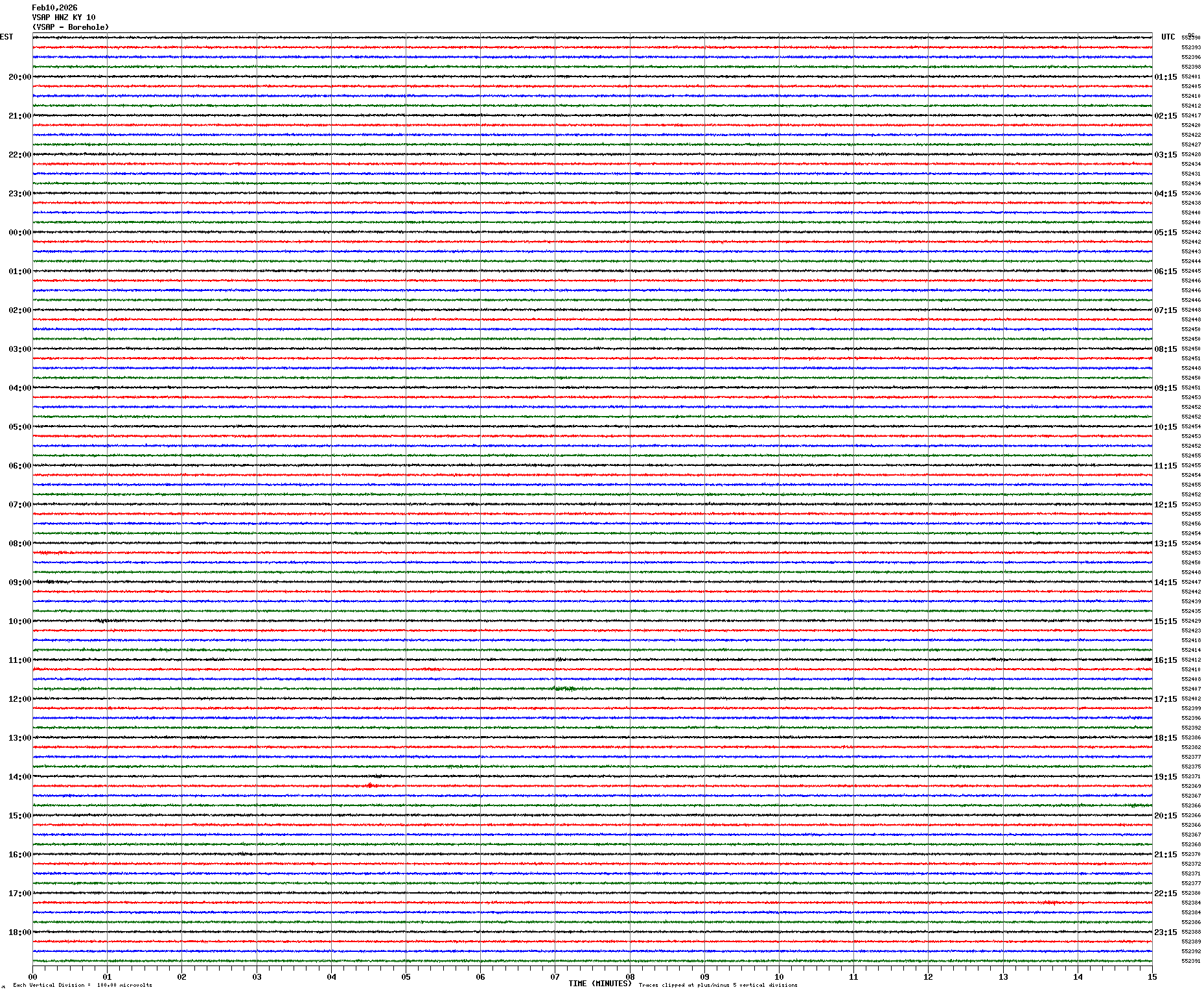
Task: Click the 00 minute tick label
Action: (32, 977)
